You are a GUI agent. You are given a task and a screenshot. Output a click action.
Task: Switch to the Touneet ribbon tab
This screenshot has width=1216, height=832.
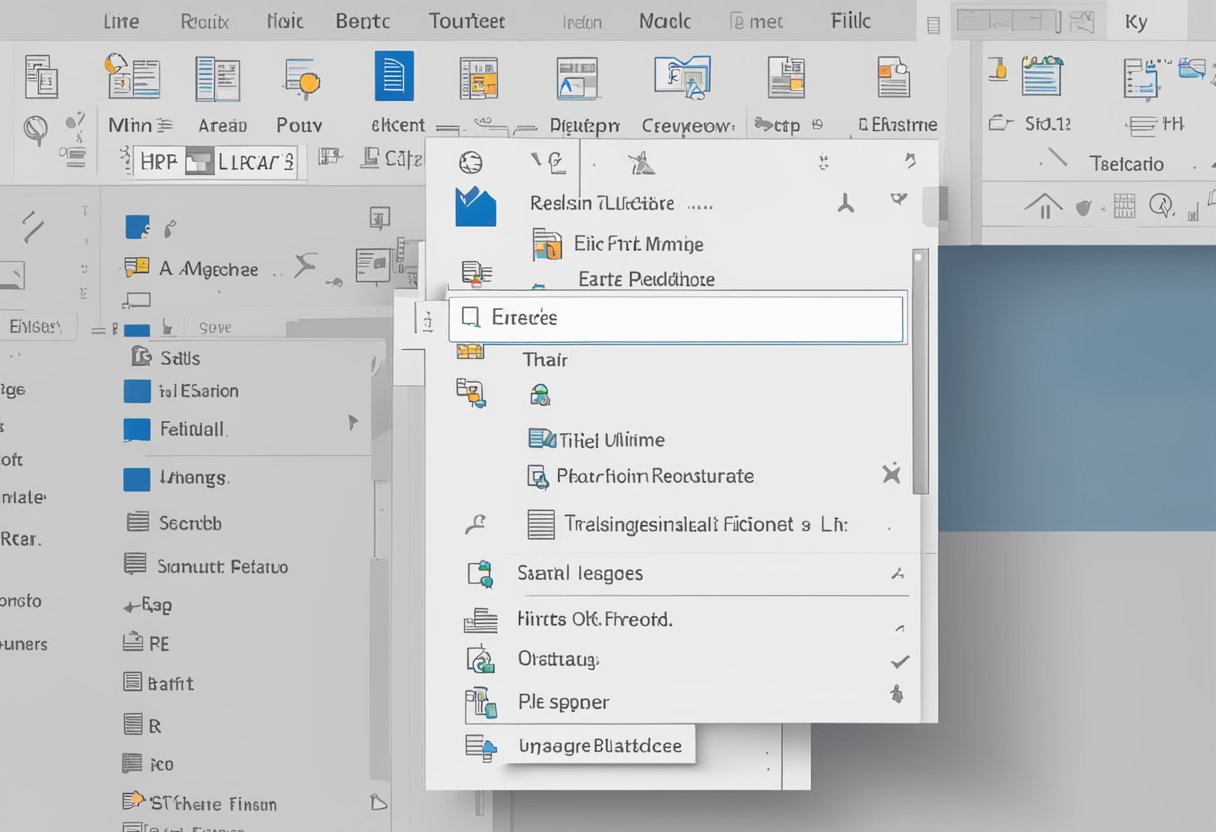[x=466, y=19]
